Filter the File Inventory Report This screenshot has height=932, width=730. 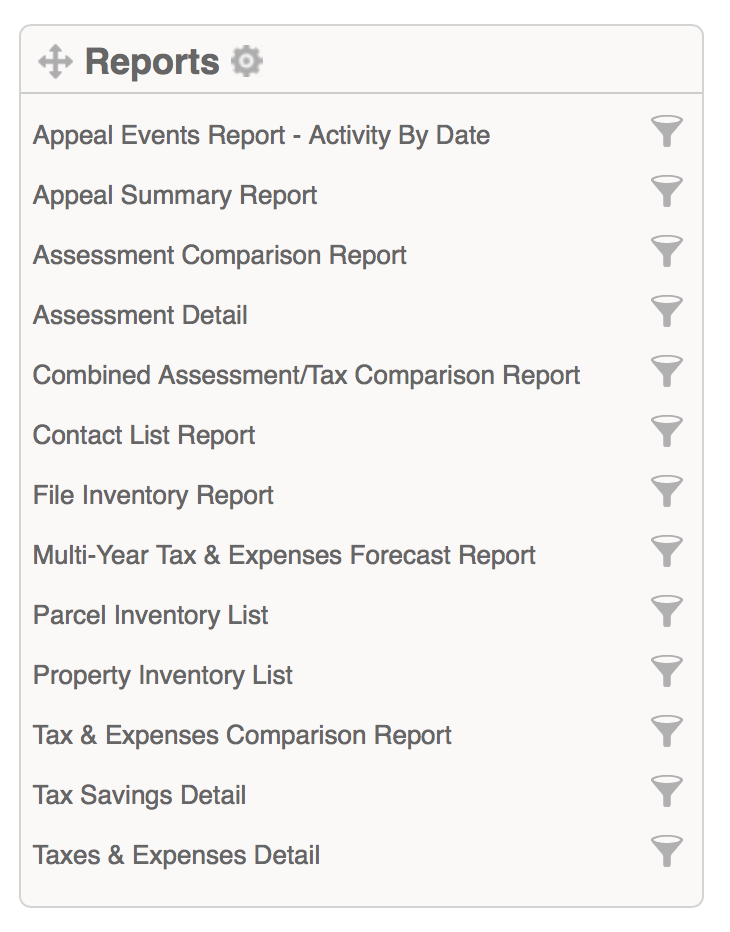pos(666,492)
